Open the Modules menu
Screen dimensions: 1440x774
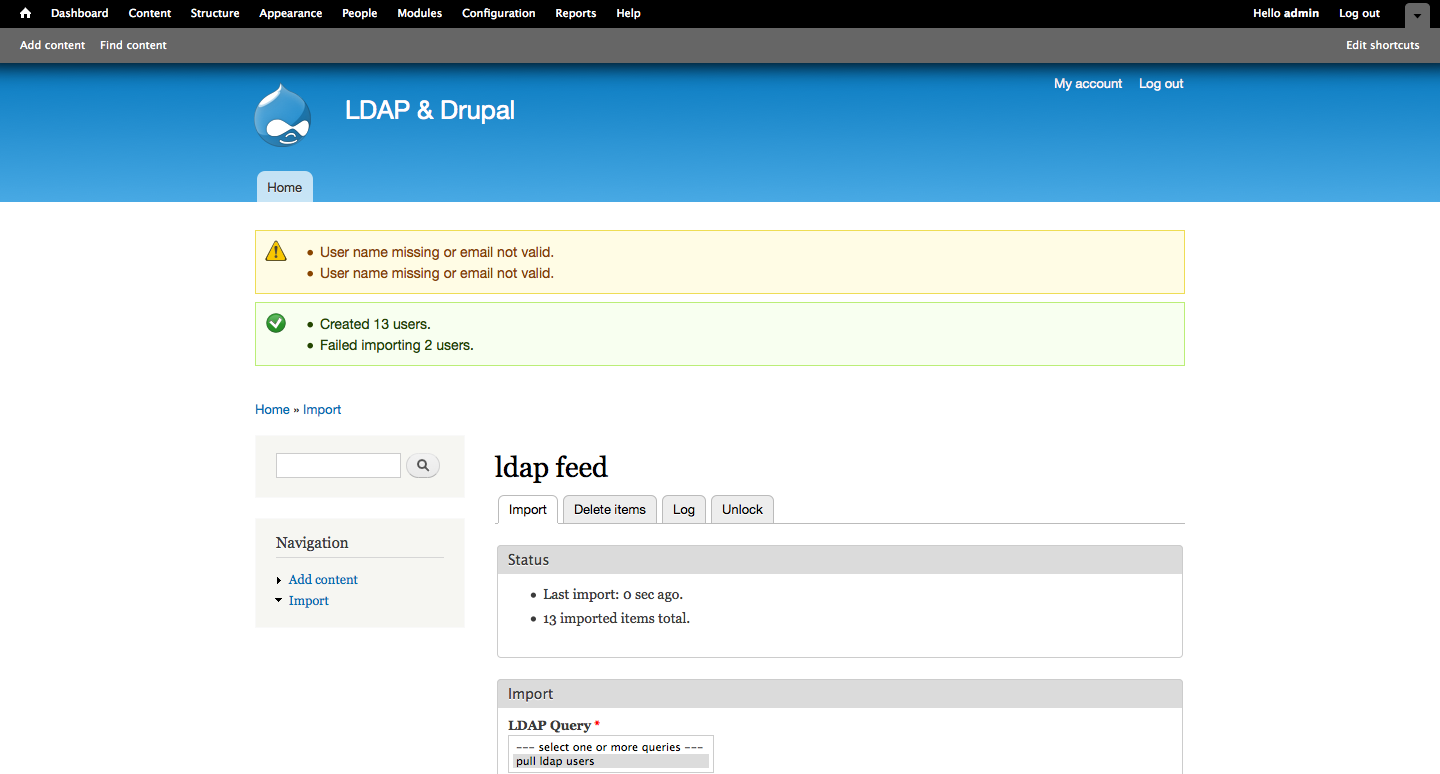pos(420,13)
